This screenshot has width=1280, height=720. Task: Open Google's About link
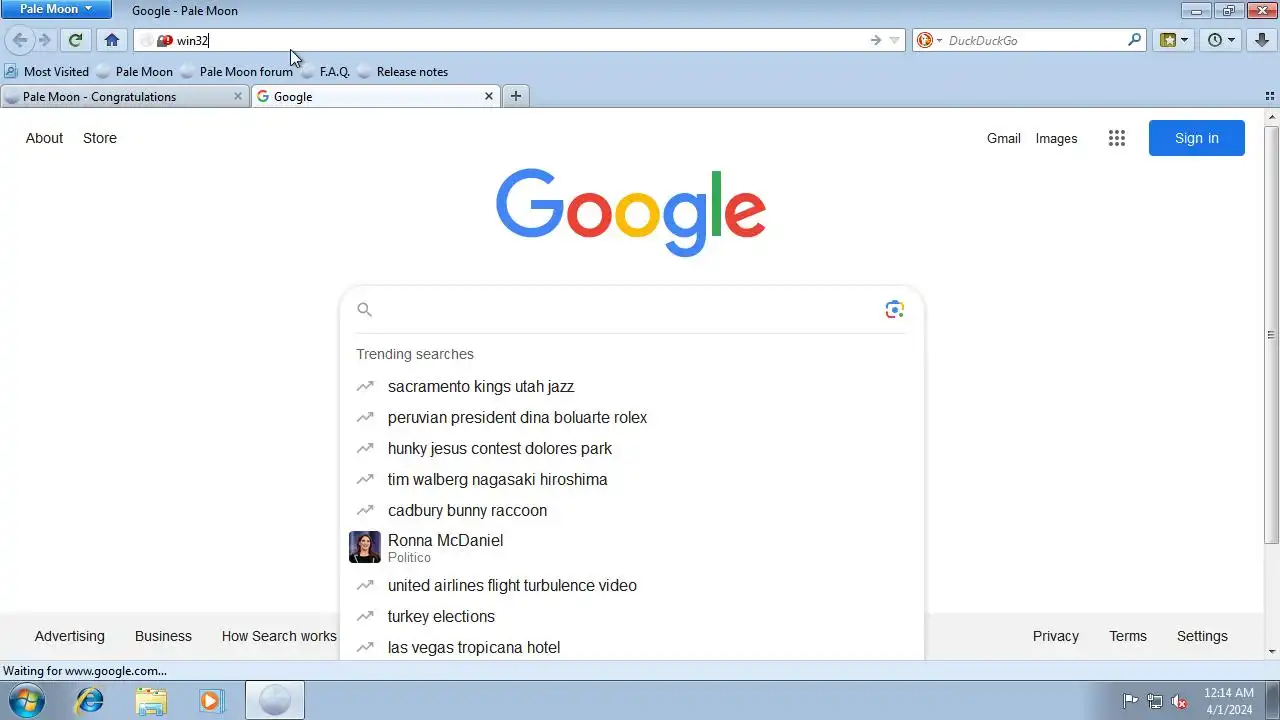(x=44, y=138)
